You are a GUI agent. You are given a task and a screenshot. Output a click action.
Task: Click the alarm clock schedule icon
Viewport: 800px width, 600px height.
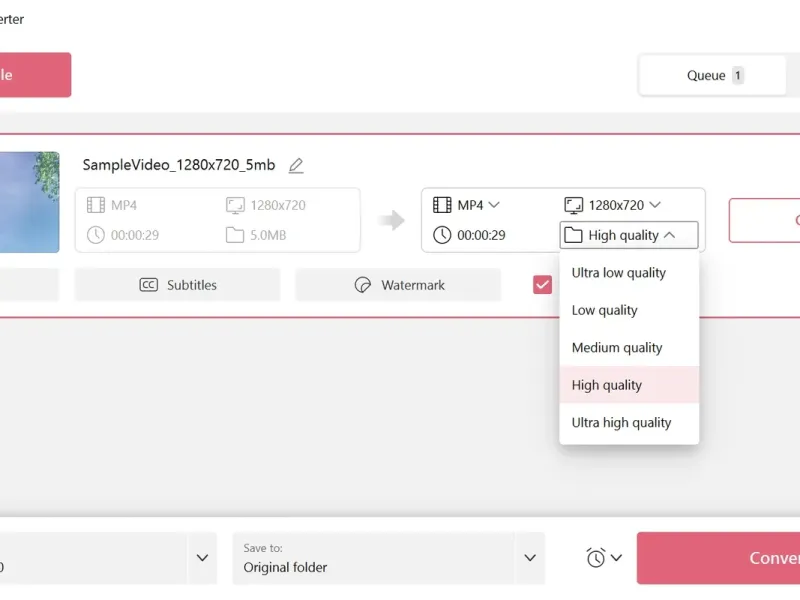[596, 558]
